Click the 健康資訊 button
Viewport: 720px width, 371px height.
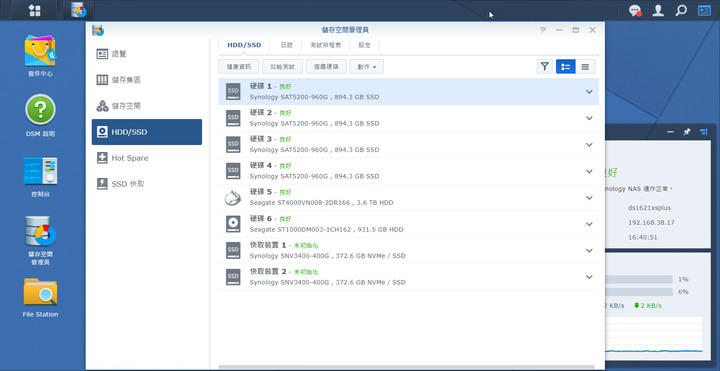[x=239, y=67]
